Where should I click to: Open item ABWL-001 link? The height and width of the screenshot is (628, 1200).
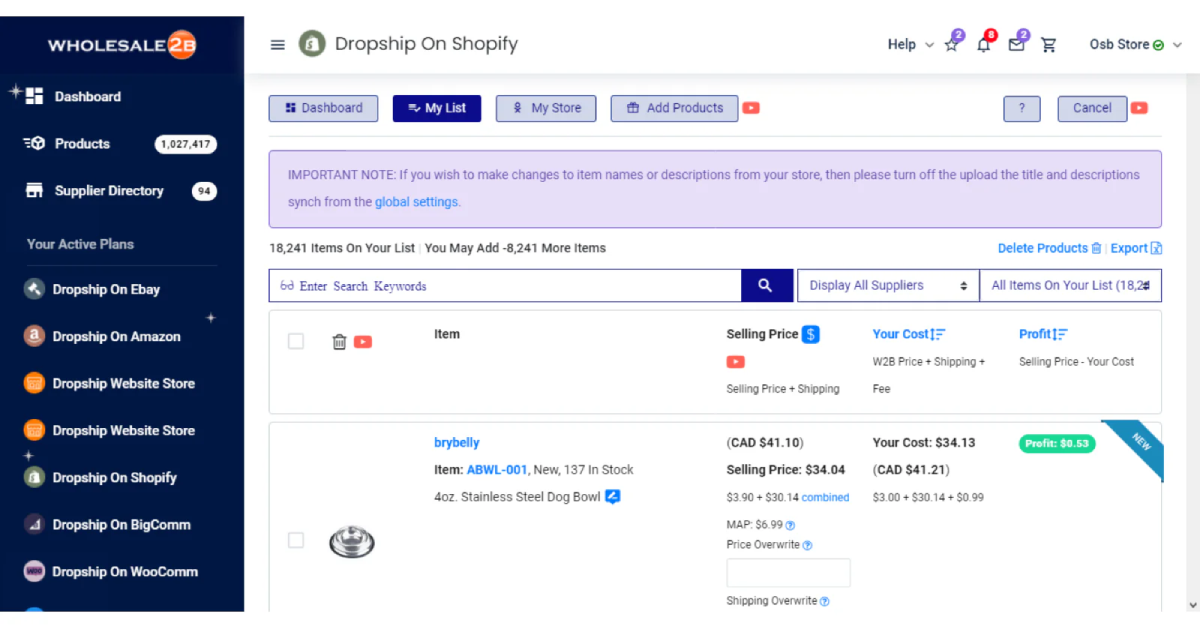[x=496, y=469]
